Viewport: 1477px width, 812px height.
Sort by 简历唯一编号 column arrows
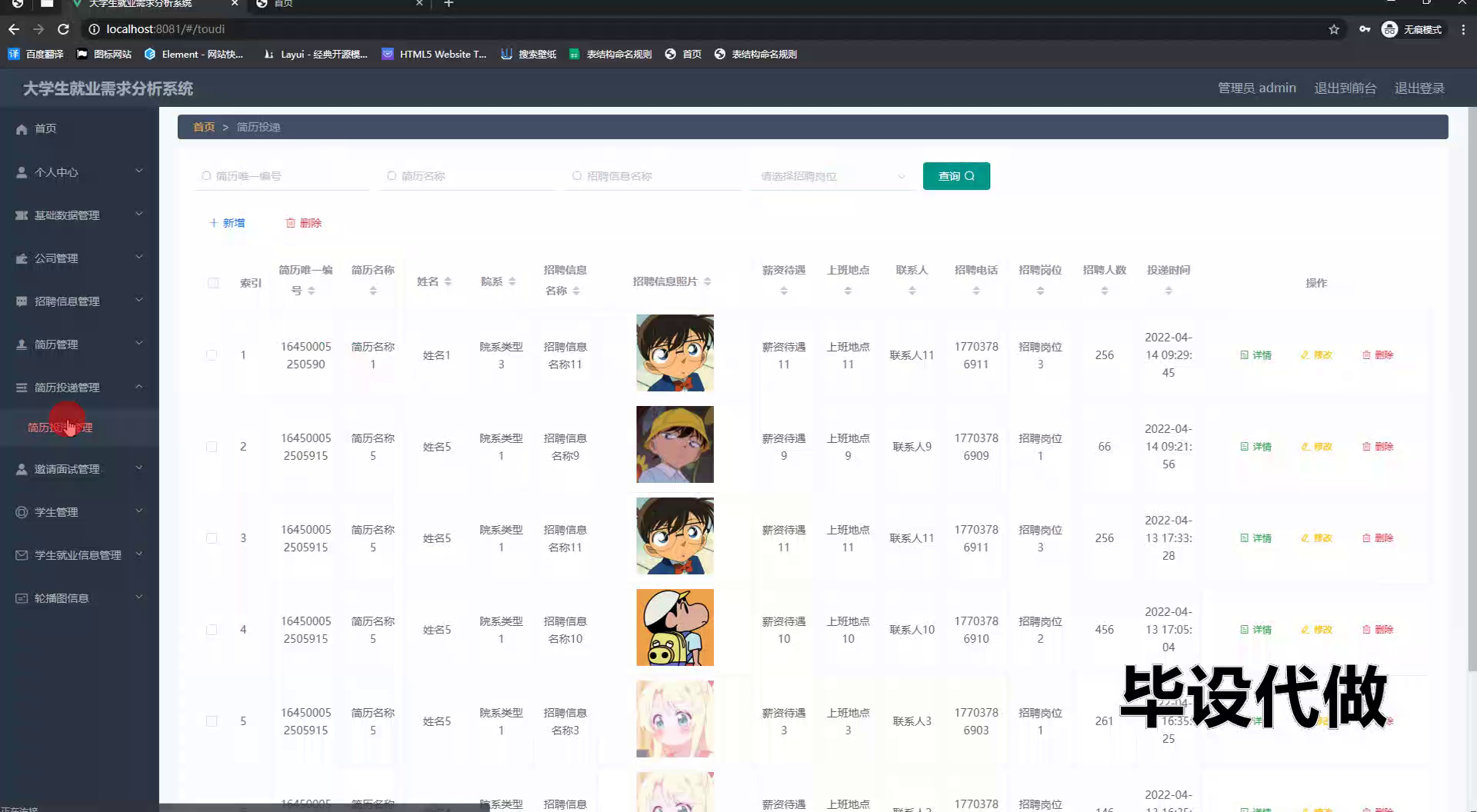[312, 291]
